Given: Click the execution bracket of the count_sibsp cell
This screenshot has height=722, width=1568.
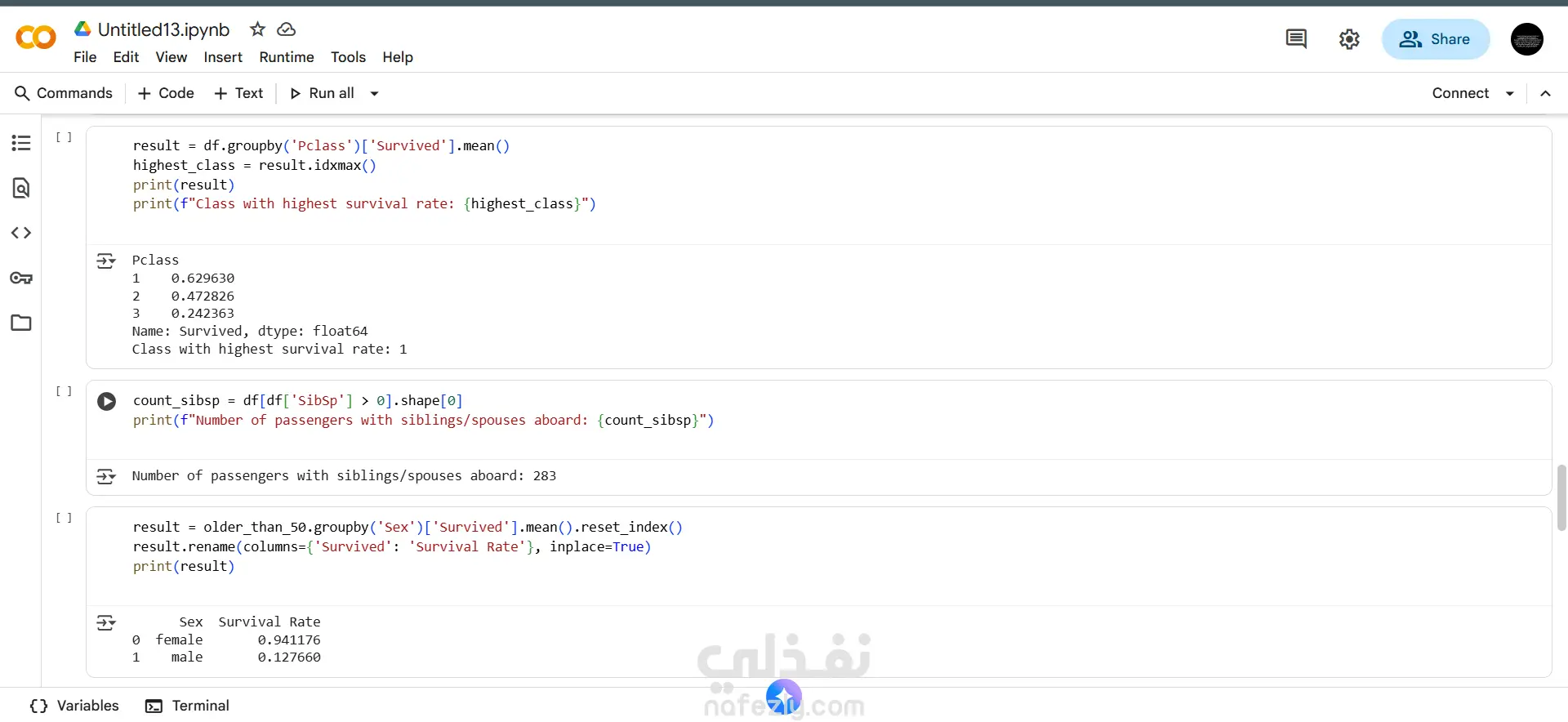Looking at the screenshot, I should pos(64,391).
